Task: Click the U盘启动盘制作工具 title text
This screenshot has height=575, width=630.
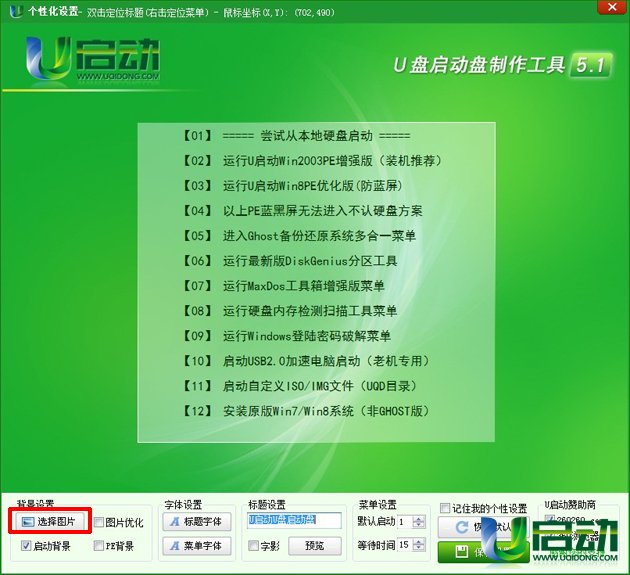Action: pos(479,65)
